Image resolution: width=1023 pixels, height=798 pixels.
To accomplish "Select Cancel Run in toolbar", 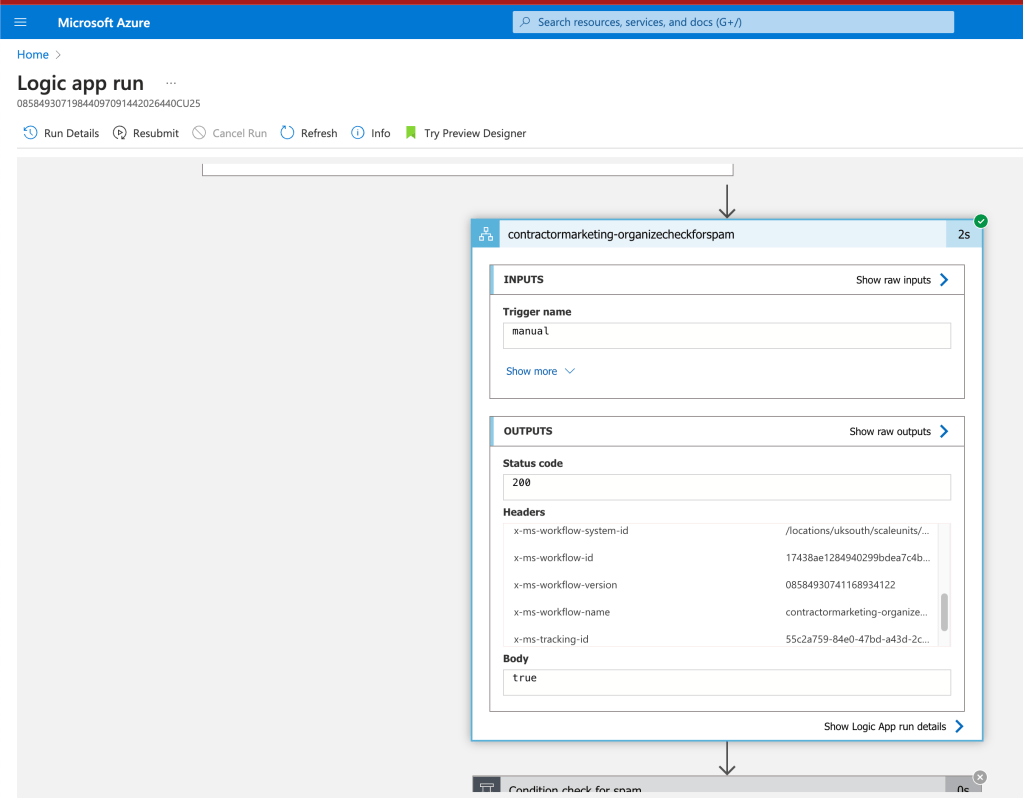I will [x=230, y=132].
